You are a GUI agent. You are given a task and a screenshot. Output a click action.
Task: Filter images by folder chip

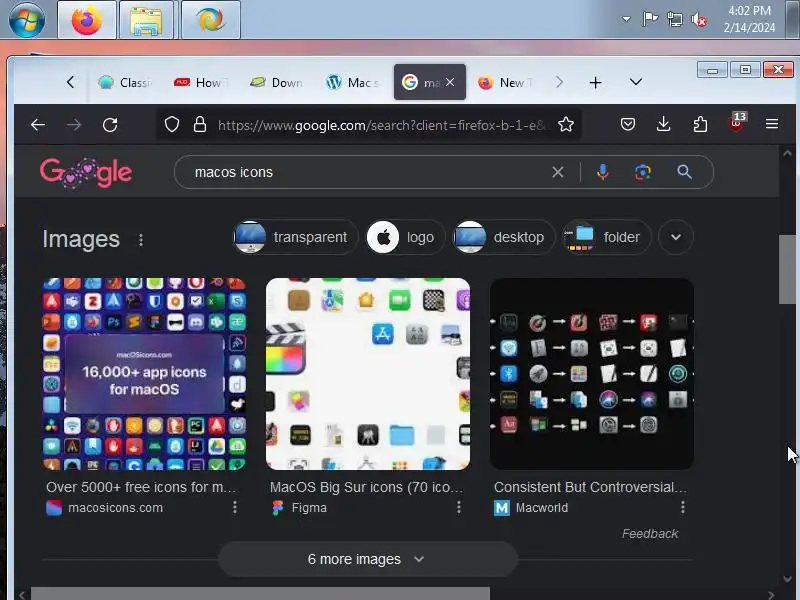coord(607,237)
